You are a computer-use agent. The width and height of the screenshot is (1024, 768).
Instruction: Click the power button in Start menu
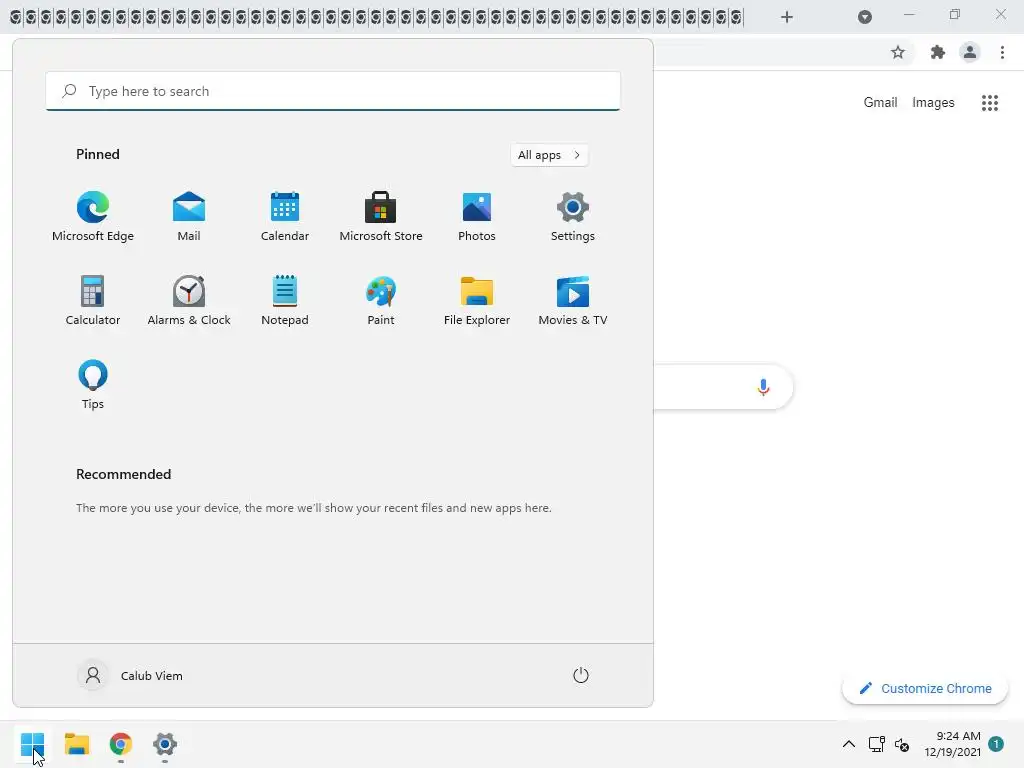point(581,675)
